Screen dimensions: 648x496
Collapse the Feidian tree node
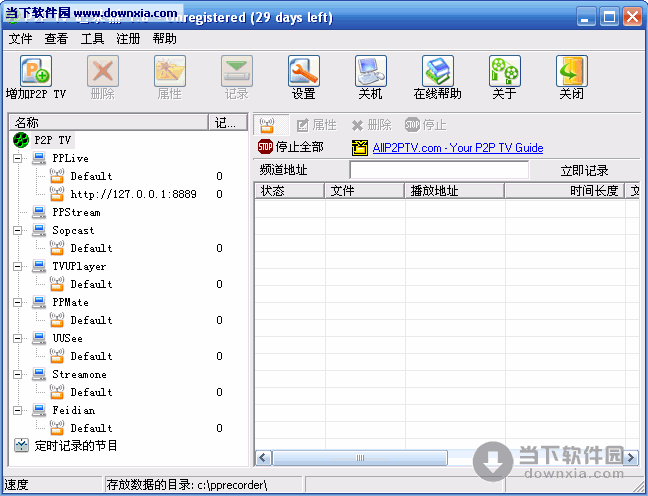tap(17, 410)
